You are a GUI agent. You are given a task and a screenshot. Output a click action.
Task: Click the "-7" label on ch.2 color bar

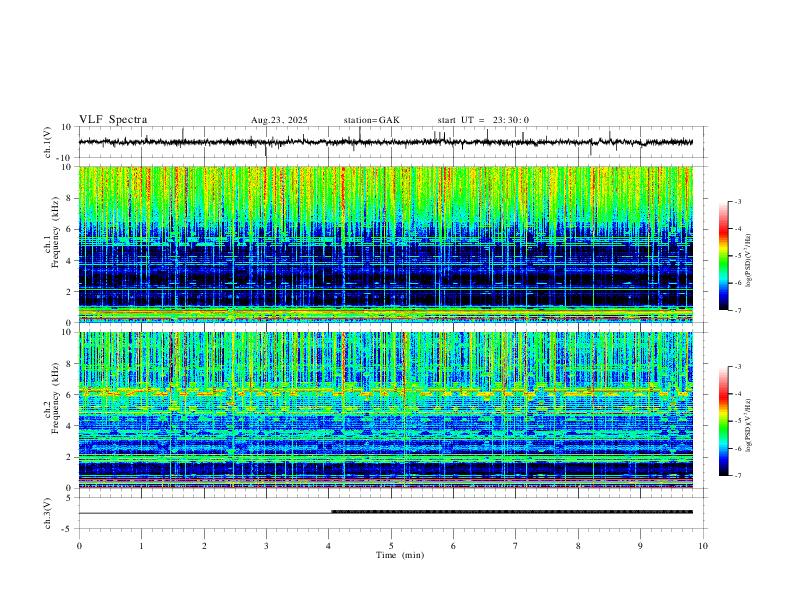coord(737,475)
